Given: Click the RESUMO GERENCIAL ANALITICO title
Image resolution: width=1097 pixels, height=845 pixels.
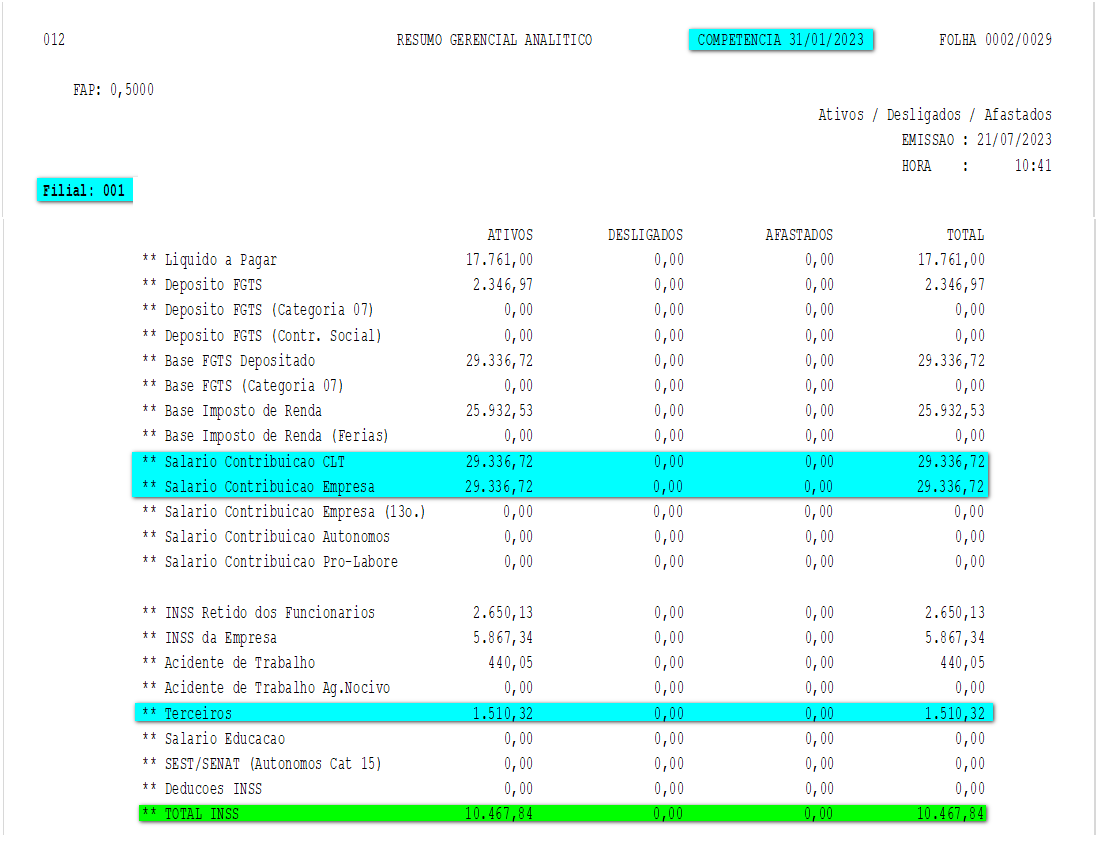Looking at the screenshot, I should point(494,40).
